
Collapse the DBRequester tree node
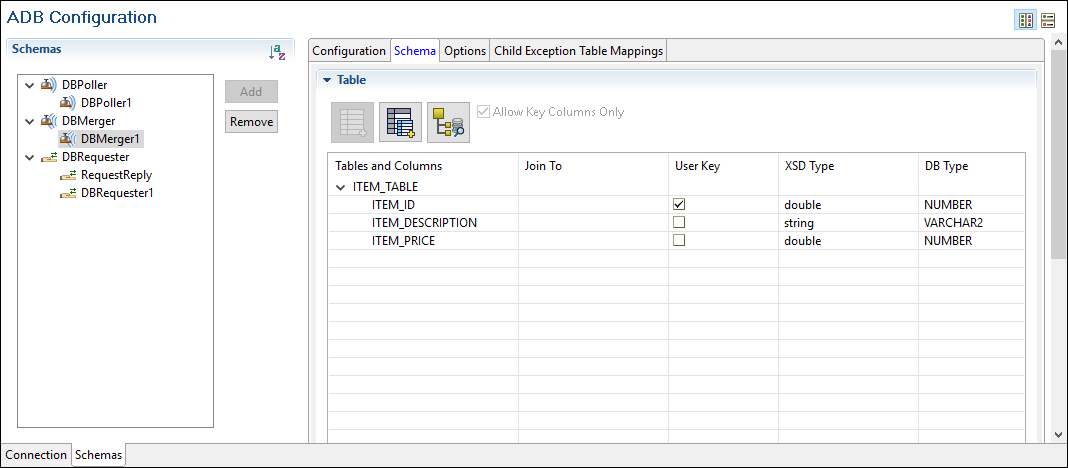coord(29,157)
